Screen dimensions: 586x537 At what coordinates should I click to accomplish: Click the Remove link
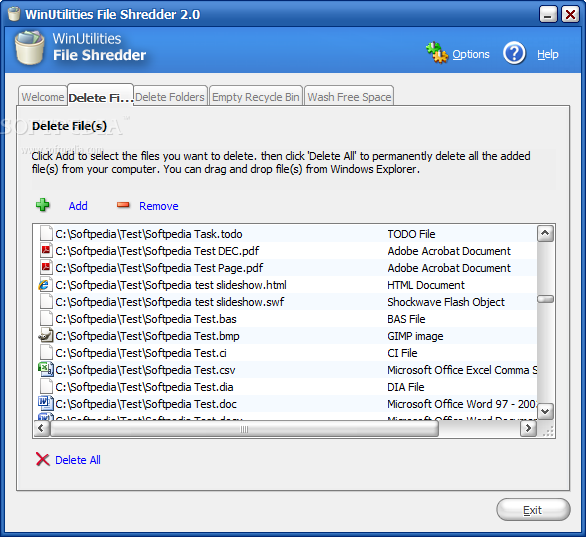pos(159,206)
